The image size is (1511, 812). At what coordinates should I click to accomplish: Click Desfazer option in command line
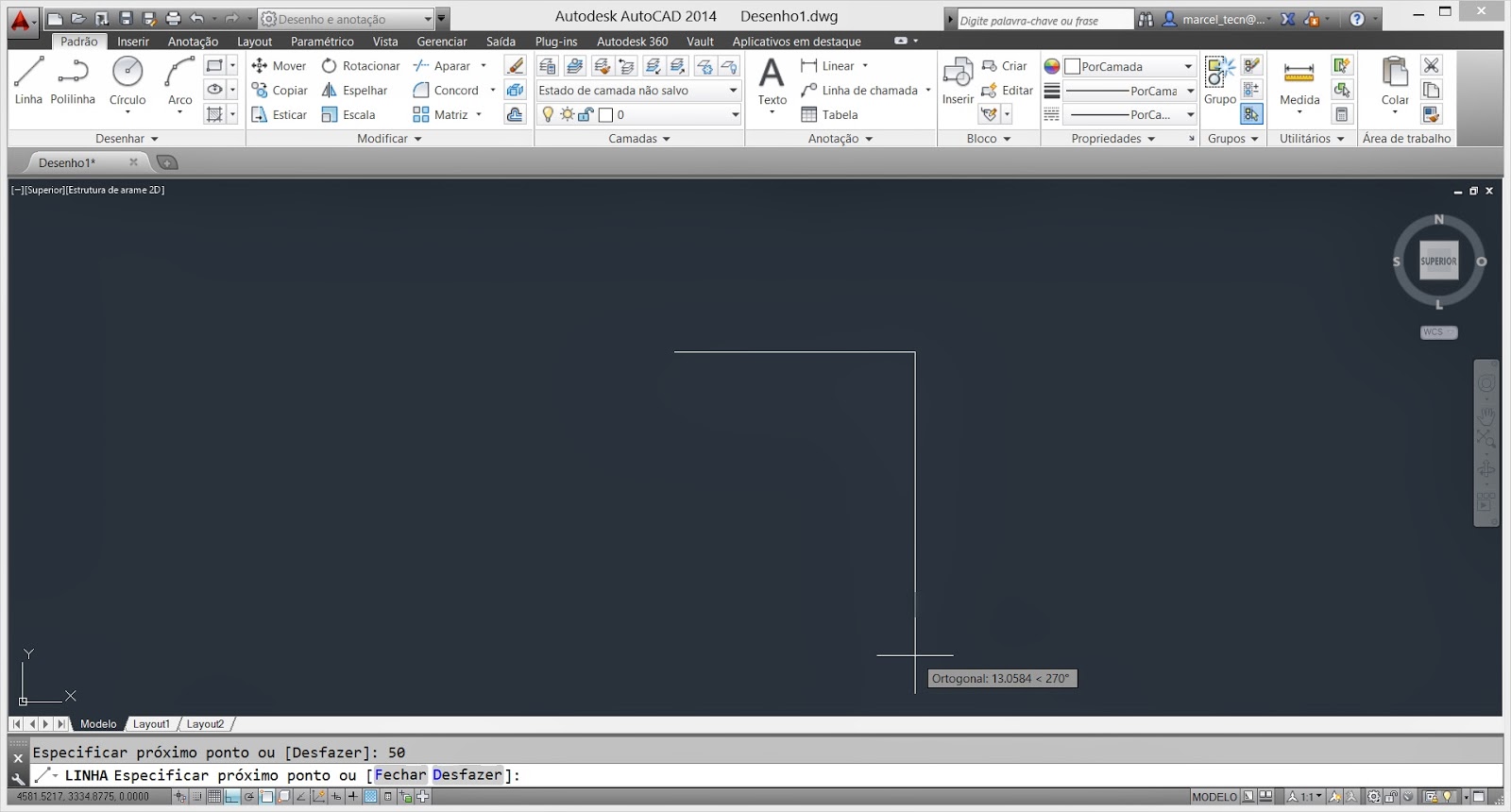pos(467,775)
